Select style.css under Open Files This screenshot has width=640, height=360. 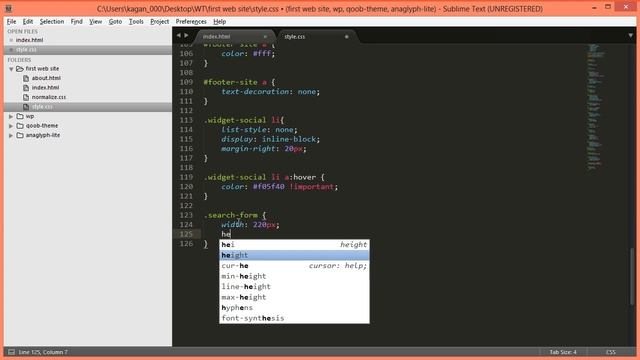click(26, 49)
